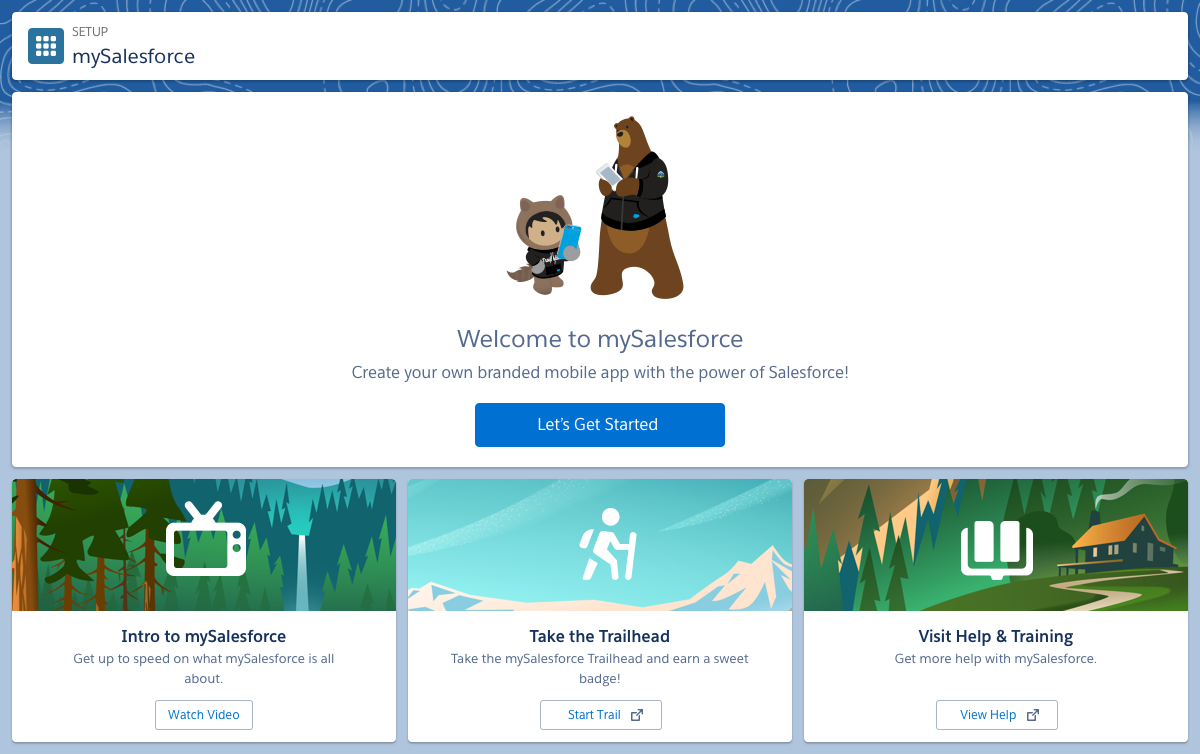
Task: Click the open book icon on the Help card
Action: pos(997,548)
